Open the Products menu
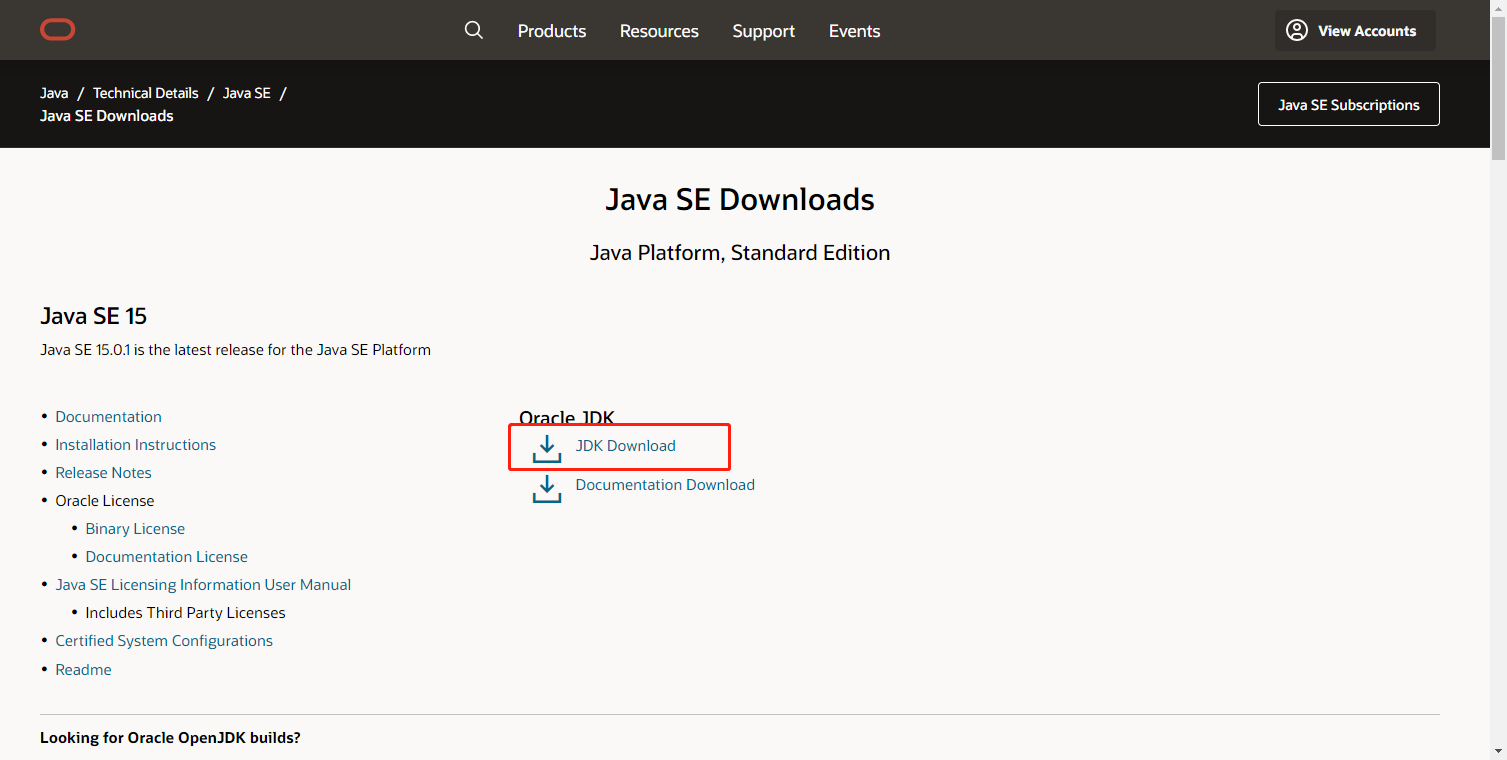Viewport: 1507px width, 760px height. tap(551, 31)
